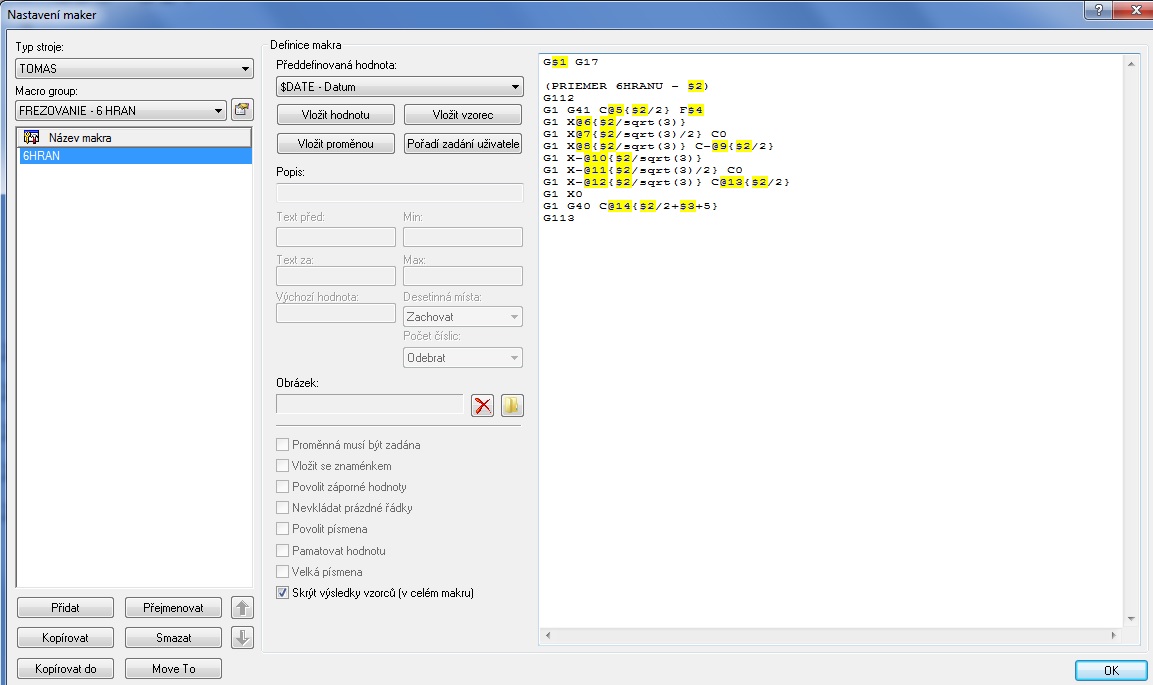Image resolution: width=1153 pixels, height=685 pixels.
Task: Expand the Macro group dropdown
Action: (121, 110)
